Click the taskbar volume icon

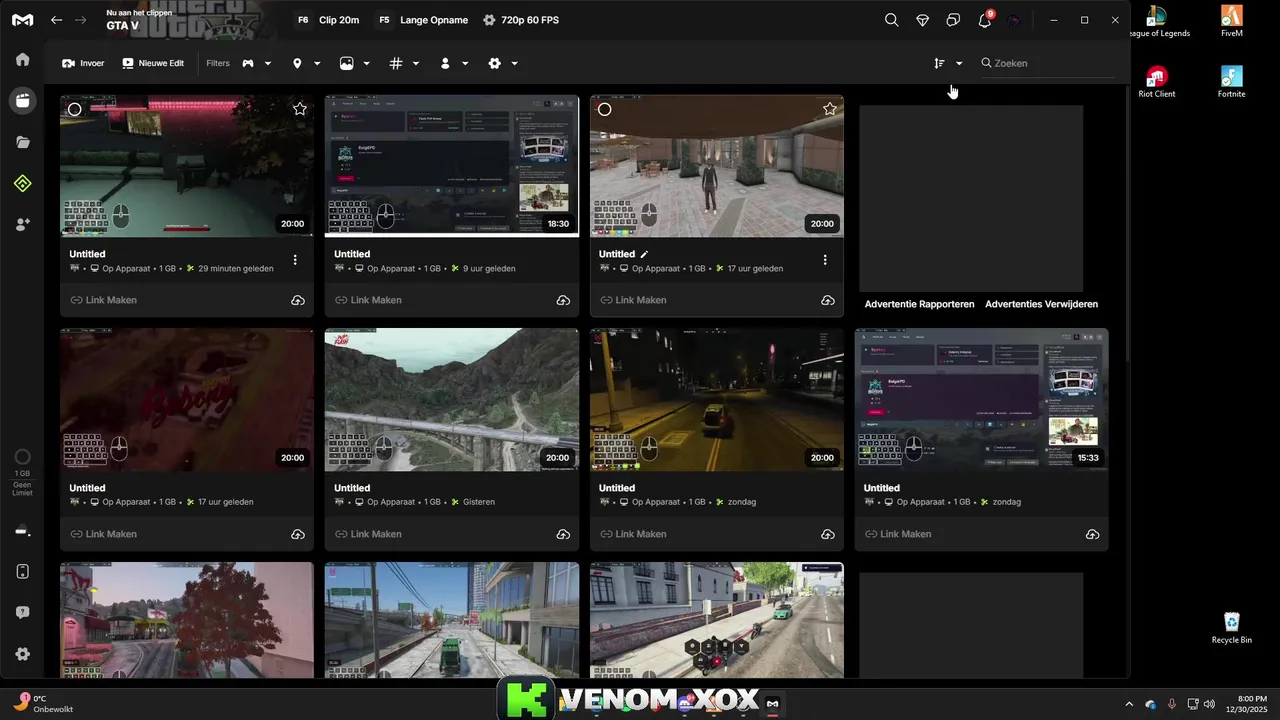1209,704
